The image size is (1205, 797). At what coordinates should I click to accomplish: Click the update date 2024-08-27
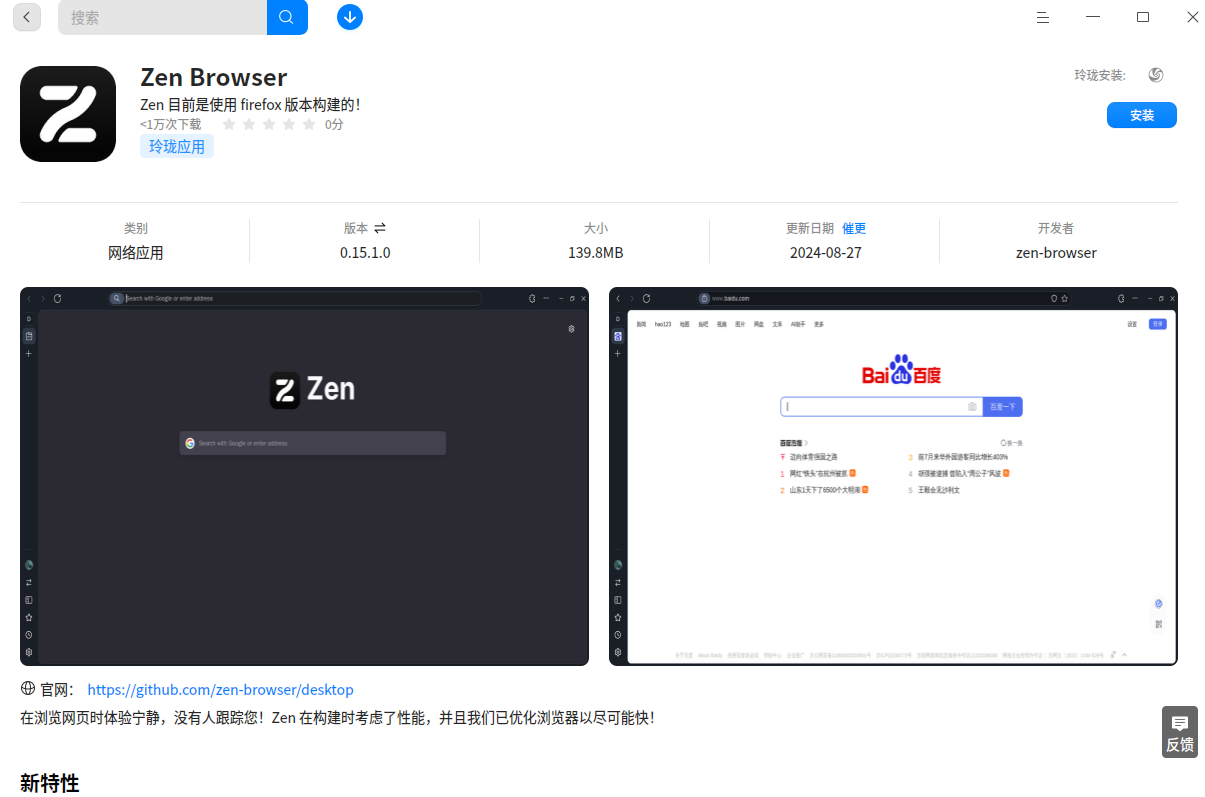coord(825,253)
